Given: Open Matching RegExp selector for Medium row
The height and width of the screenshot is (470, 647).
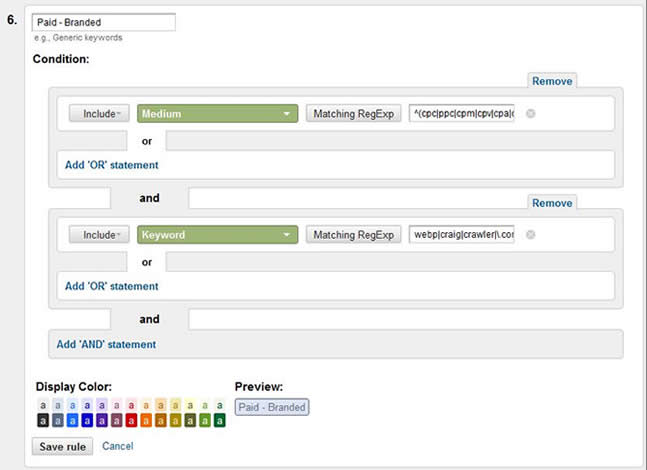Looking at the screenshot, I should click(x=354, y=113).
